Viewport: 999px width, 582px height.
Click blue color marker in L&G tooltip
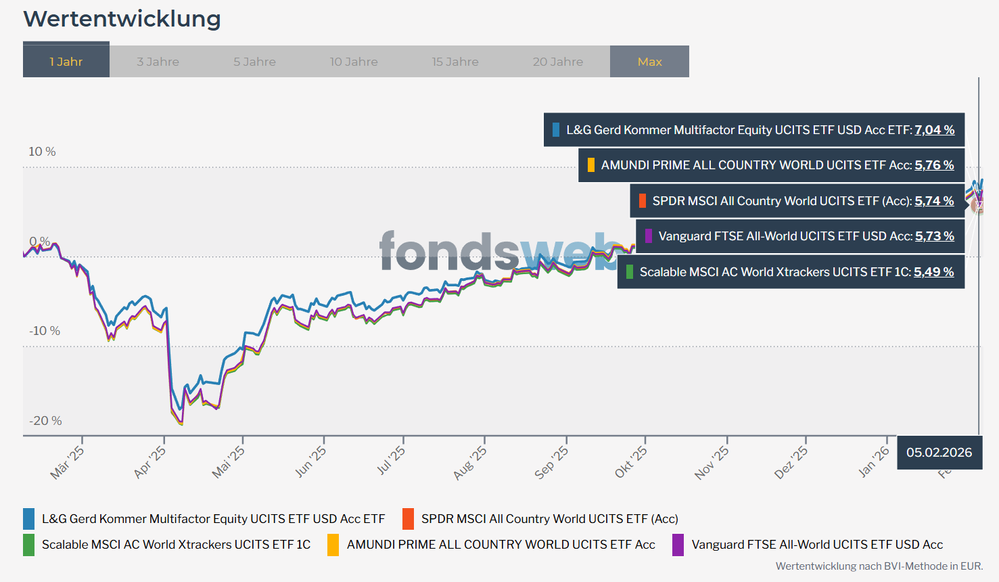point(556,130)
